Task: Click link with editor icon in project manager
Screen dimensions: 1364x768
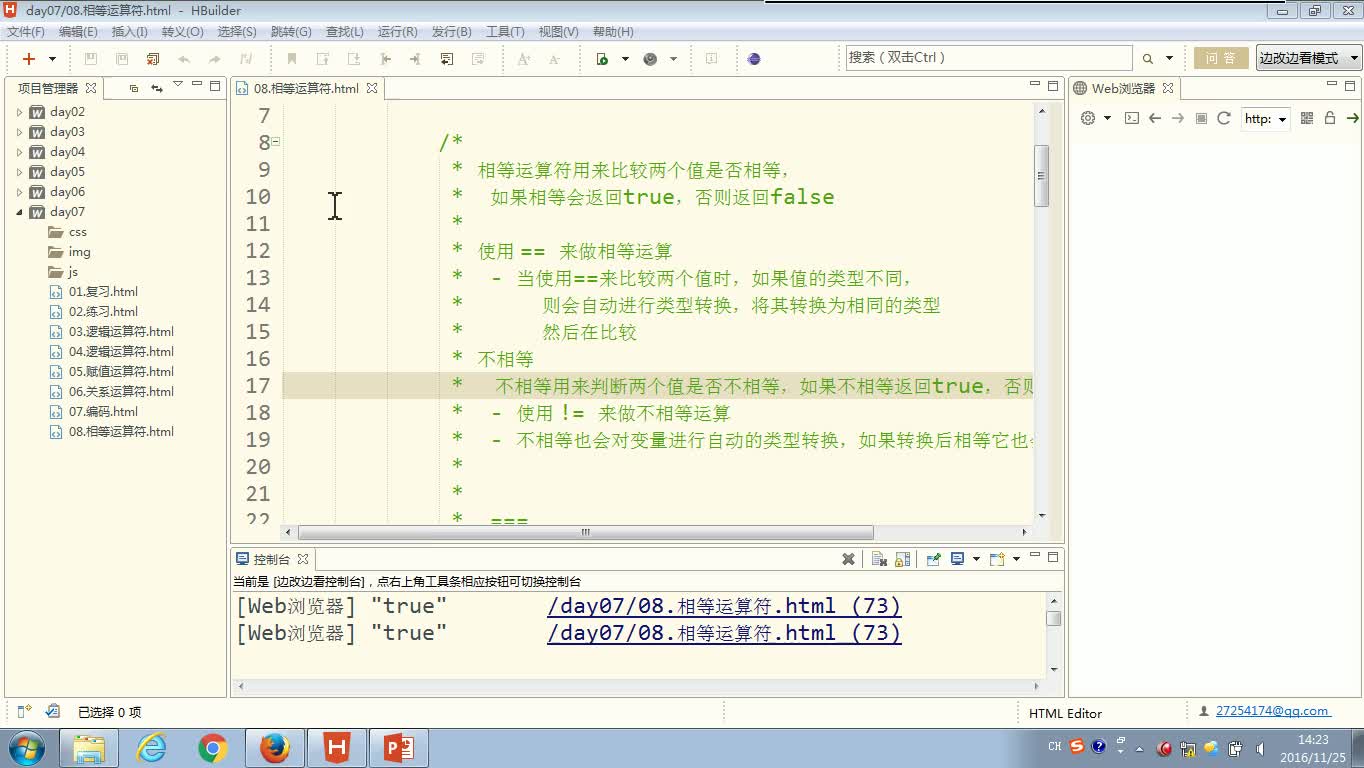Action: tap(157, 88)
